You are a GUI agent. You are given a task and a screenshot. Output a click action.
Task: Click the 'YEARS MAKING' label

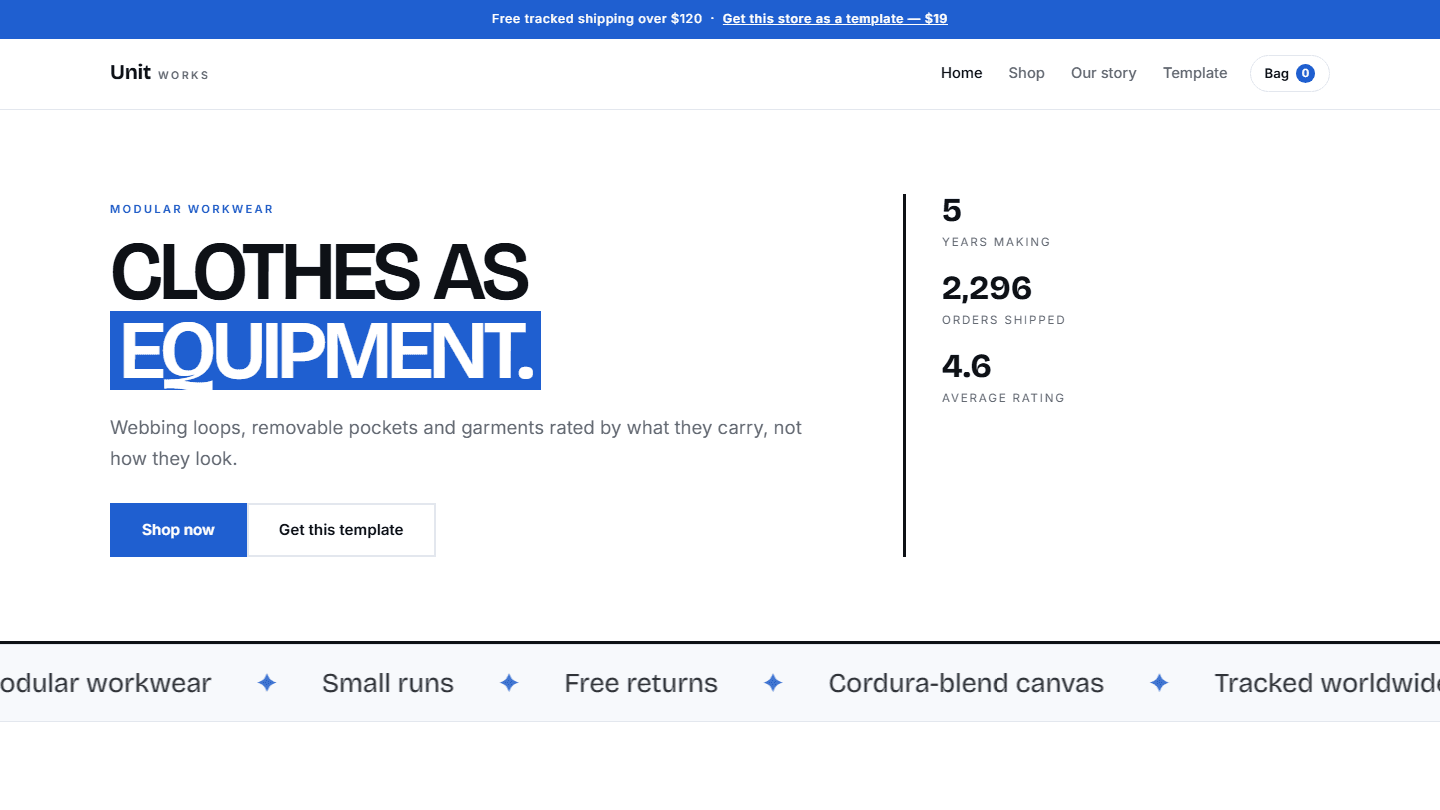pos(996,242)
